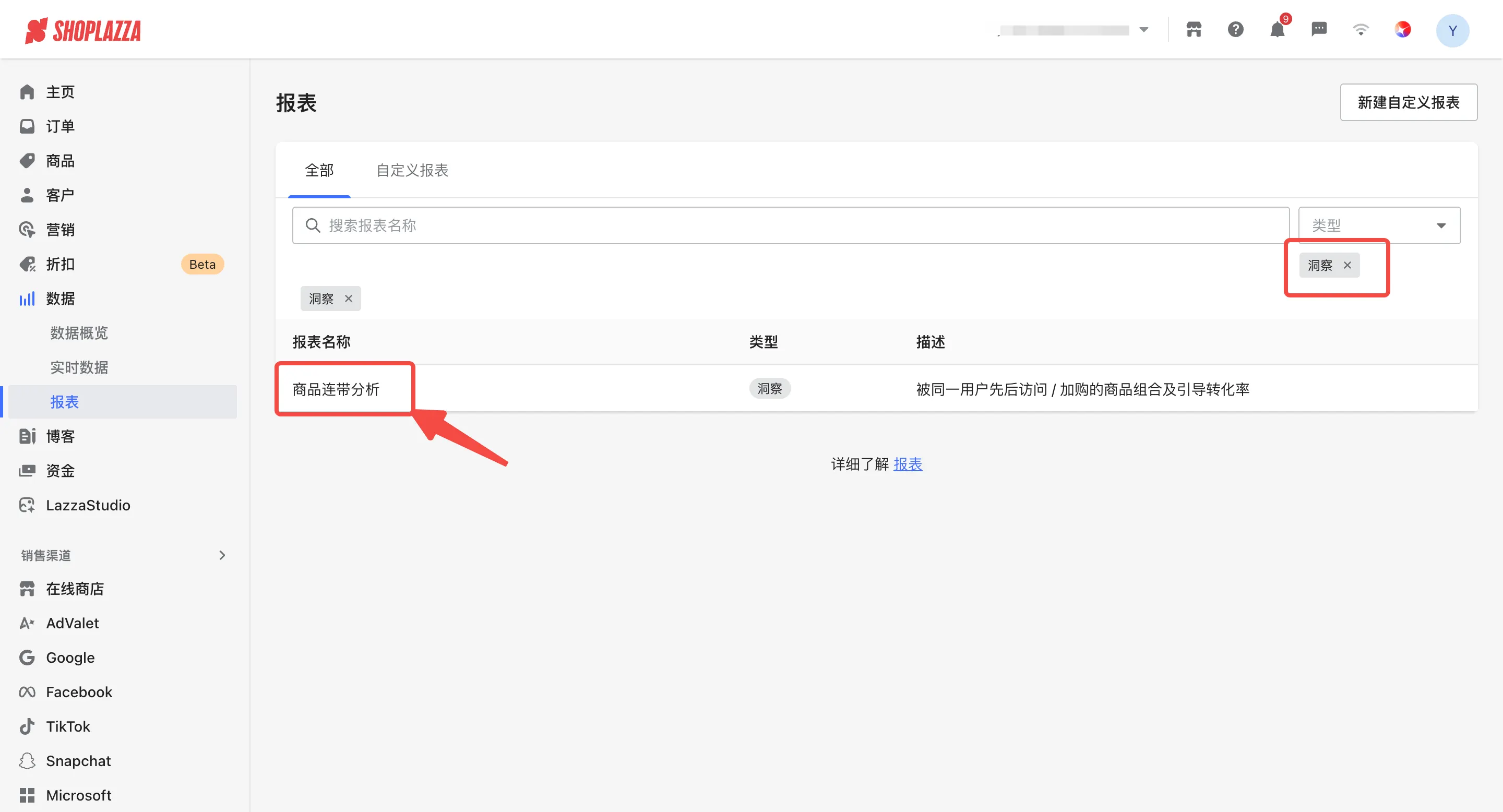Click the marketing icon beside 营销
Viewport: 1503px width, 812px height.
coord(27,230)
